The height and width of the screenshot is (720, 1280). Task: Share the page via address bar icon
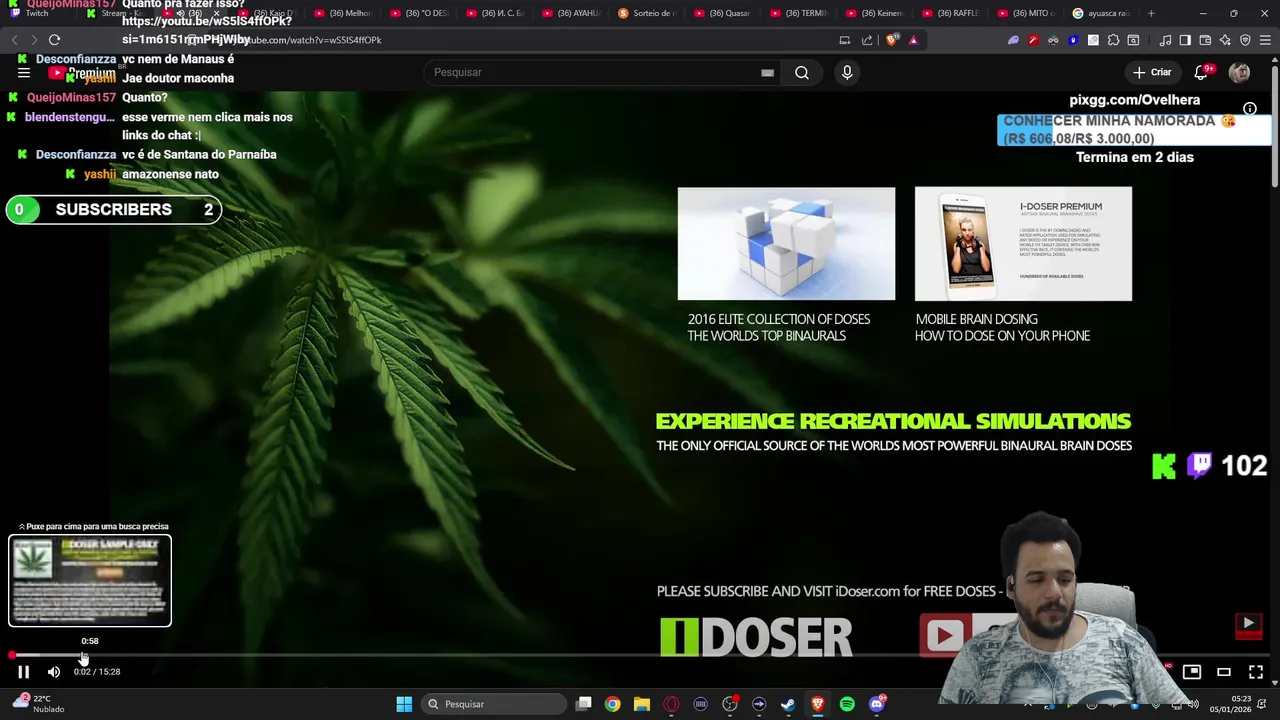pyautogui.click(x=867, y=40)
